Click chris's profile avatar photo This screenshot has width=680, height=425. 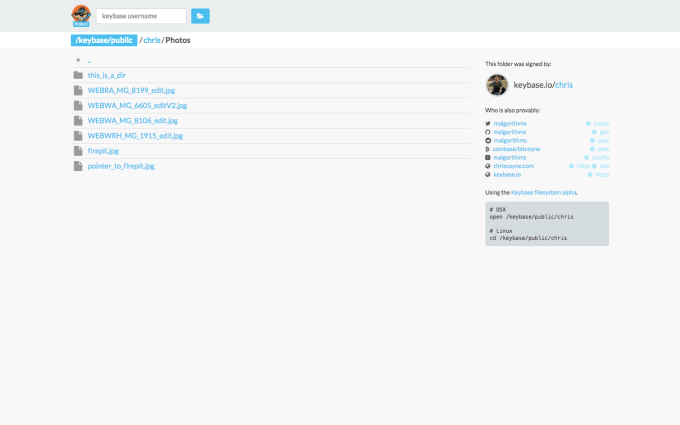tap(497, 85)
